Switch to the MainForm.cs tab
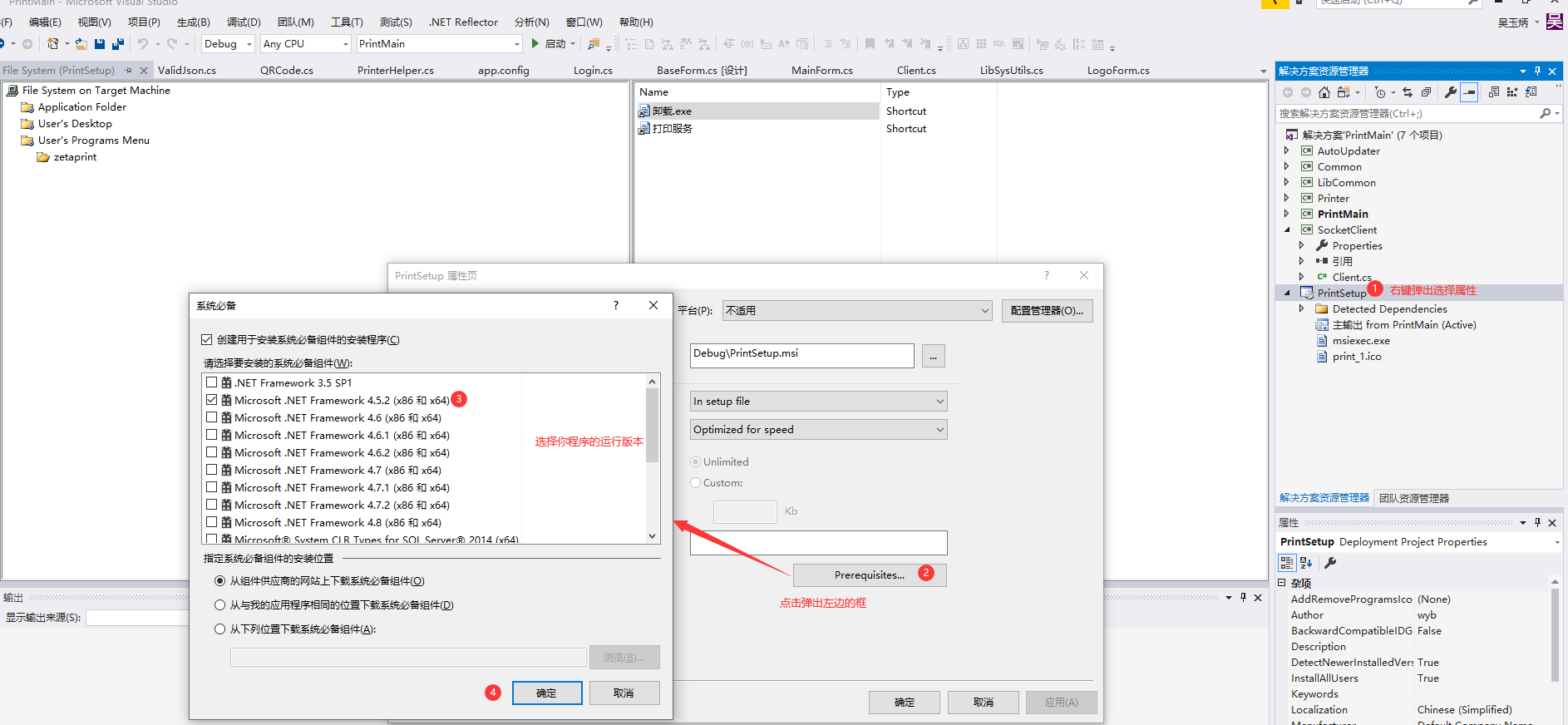This screenshot has width=1568, height=725. tap(822, 71)
